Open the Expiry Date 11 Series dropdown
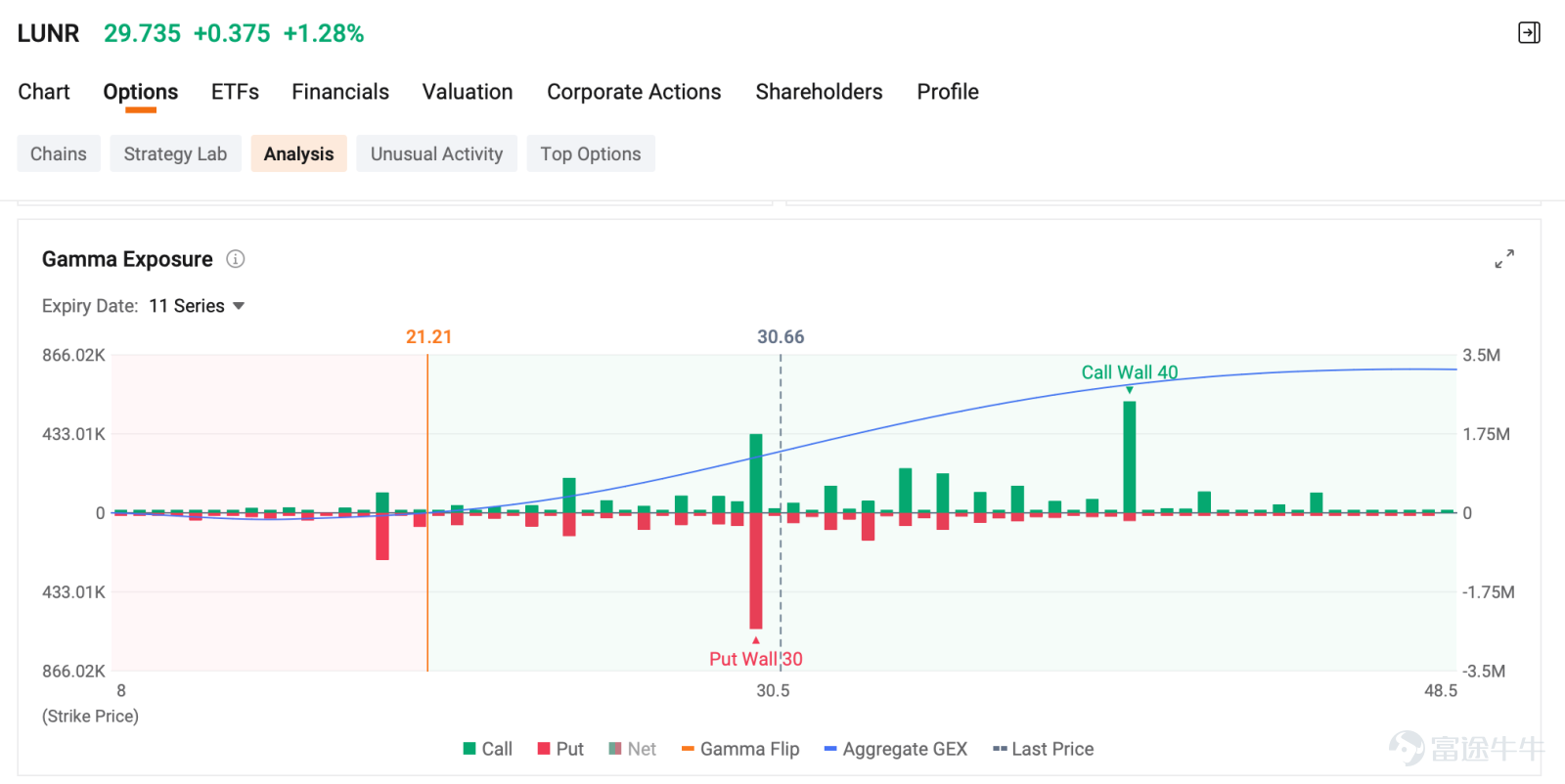1565x784 pixels. 197,306
